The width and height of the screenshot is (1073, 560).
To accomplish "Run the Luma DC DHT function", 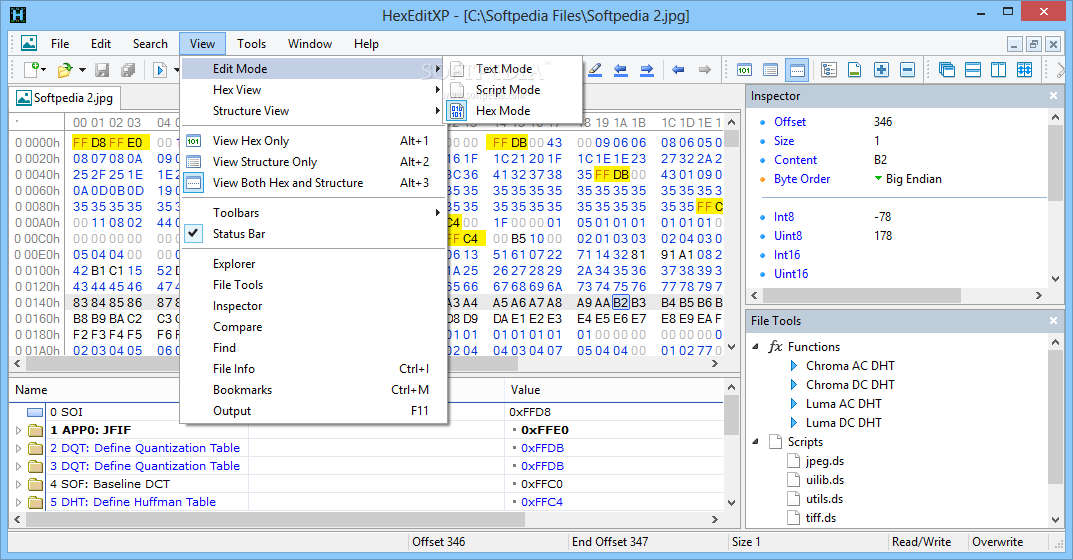I will 843,422.
